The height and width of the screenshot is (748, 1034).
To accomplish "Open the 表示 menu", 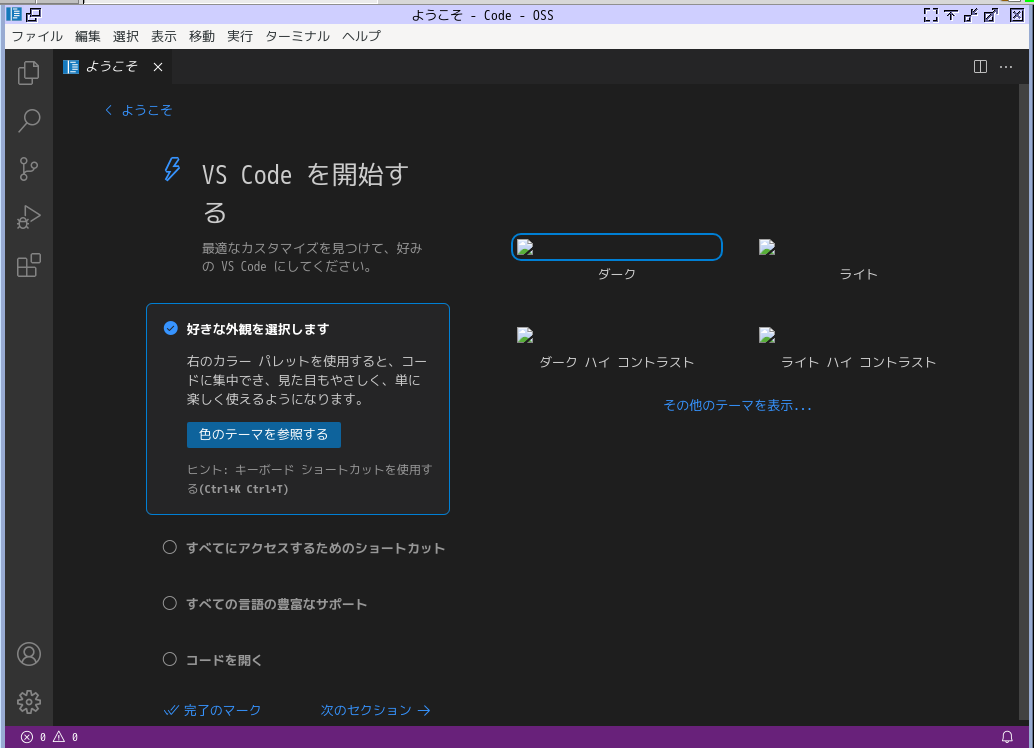I will click(x=164, y=36).
